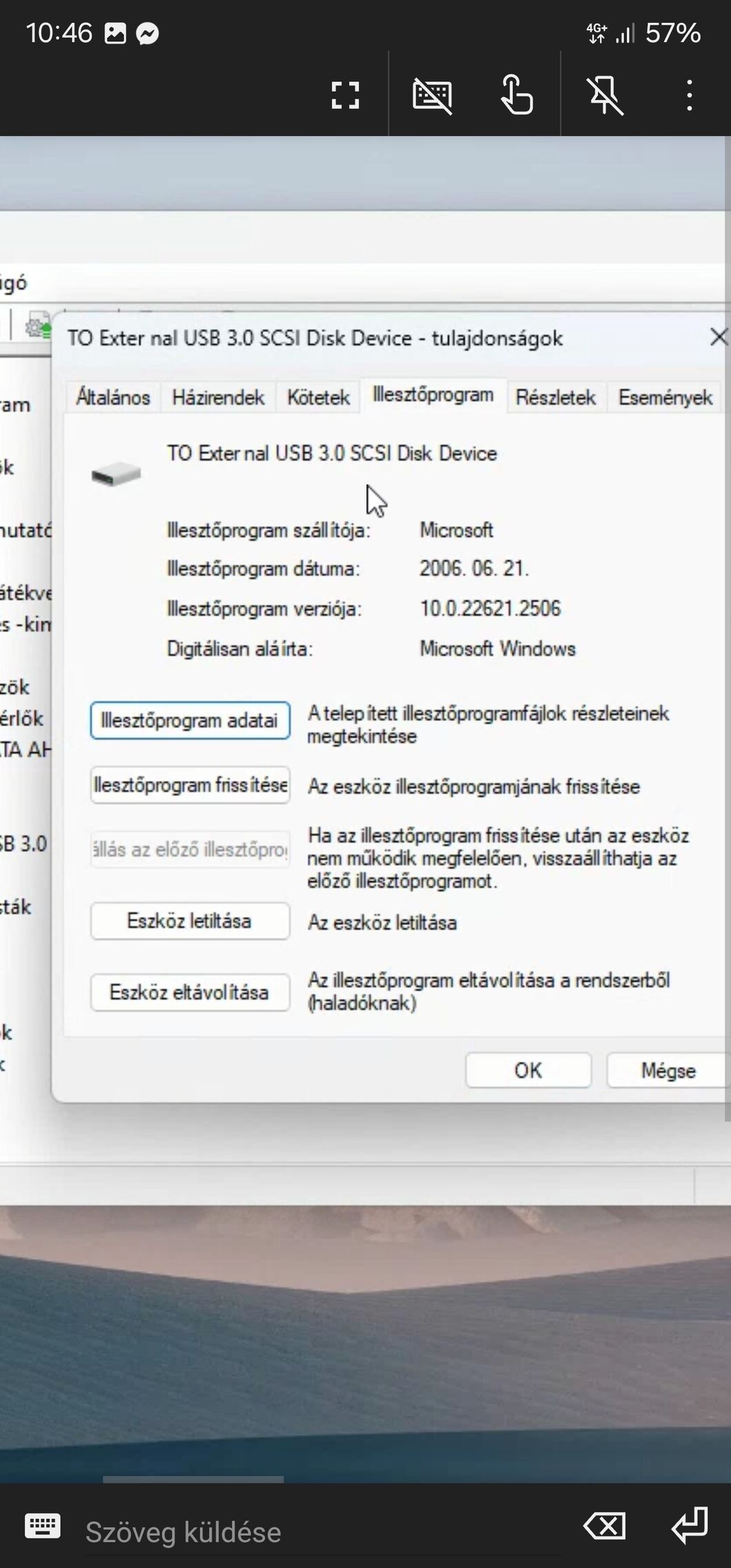Tap the fullscreen icon in the top bar

345,95
